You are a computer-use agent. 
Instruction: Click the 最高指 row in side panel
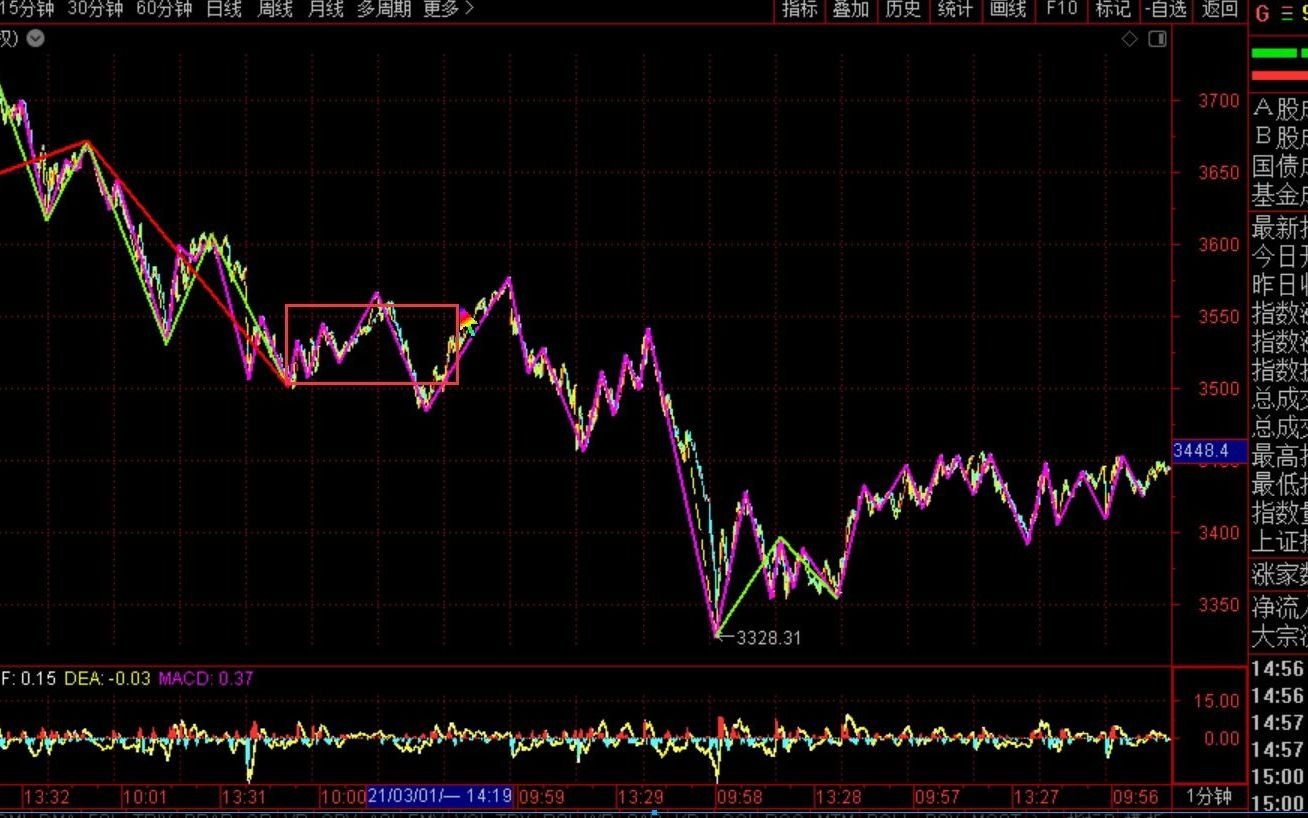click(1279, 457)
